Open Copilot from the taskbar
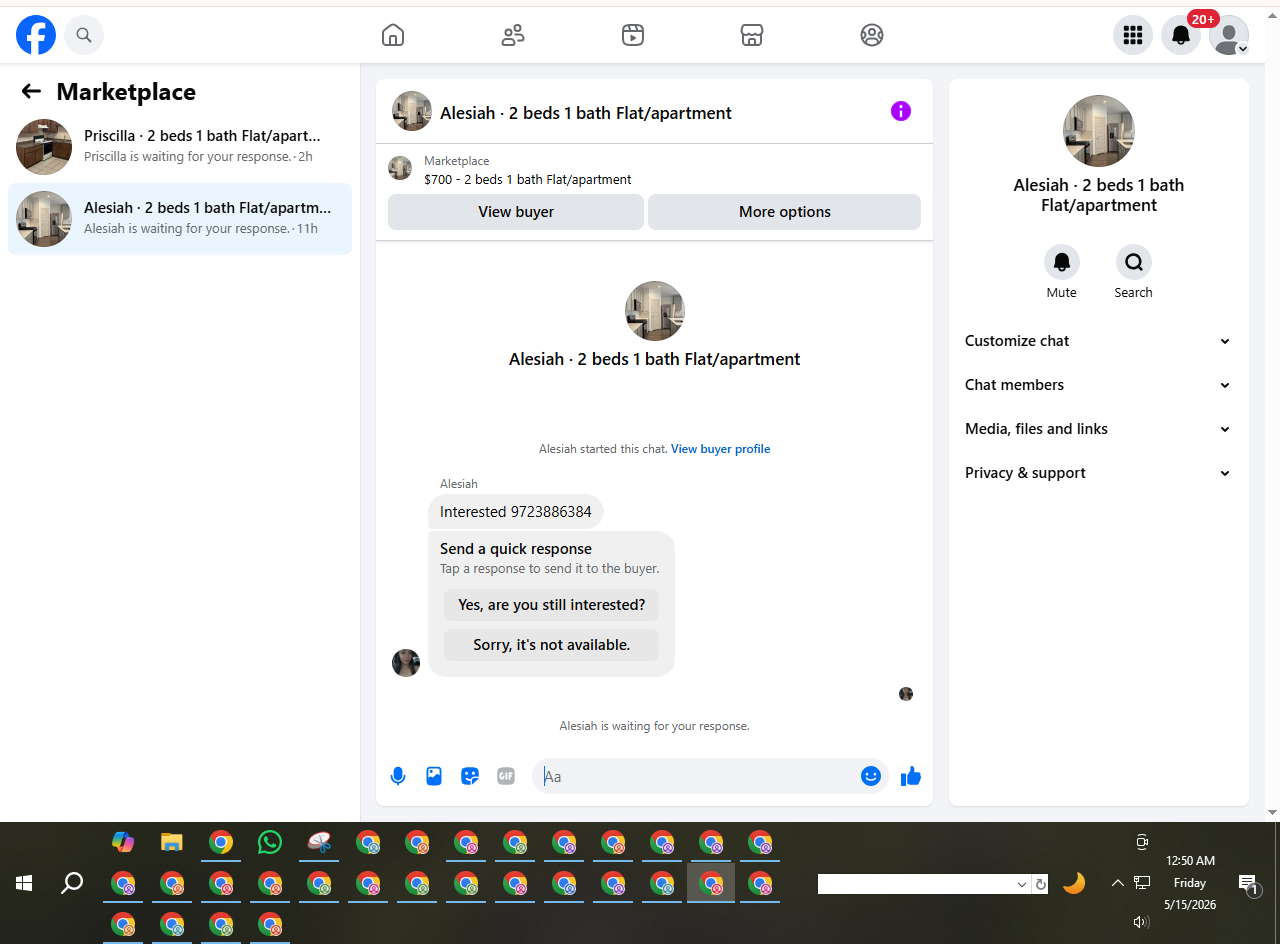 click(123, 842)
